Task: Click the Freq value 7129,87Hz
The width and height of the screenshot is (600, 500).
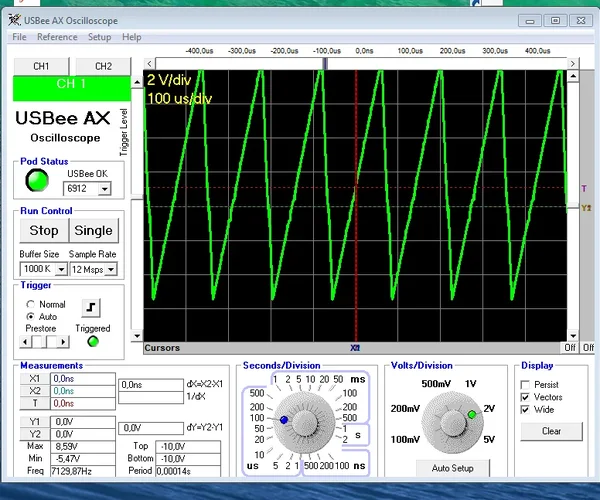Action: (x=83, y=471)
